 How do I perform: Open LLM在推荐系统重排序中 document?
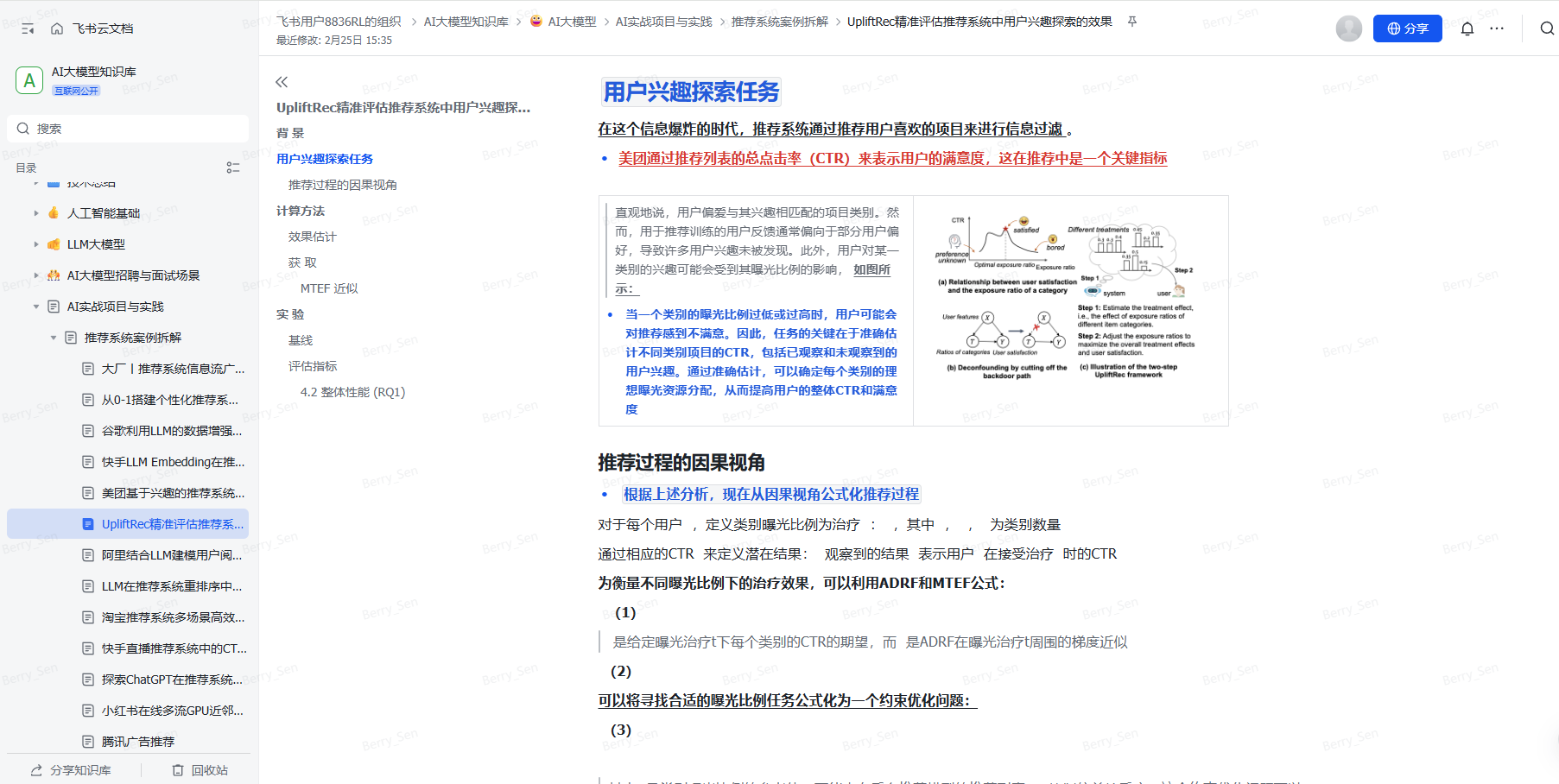pyautogui.click(x=172, y=586)
